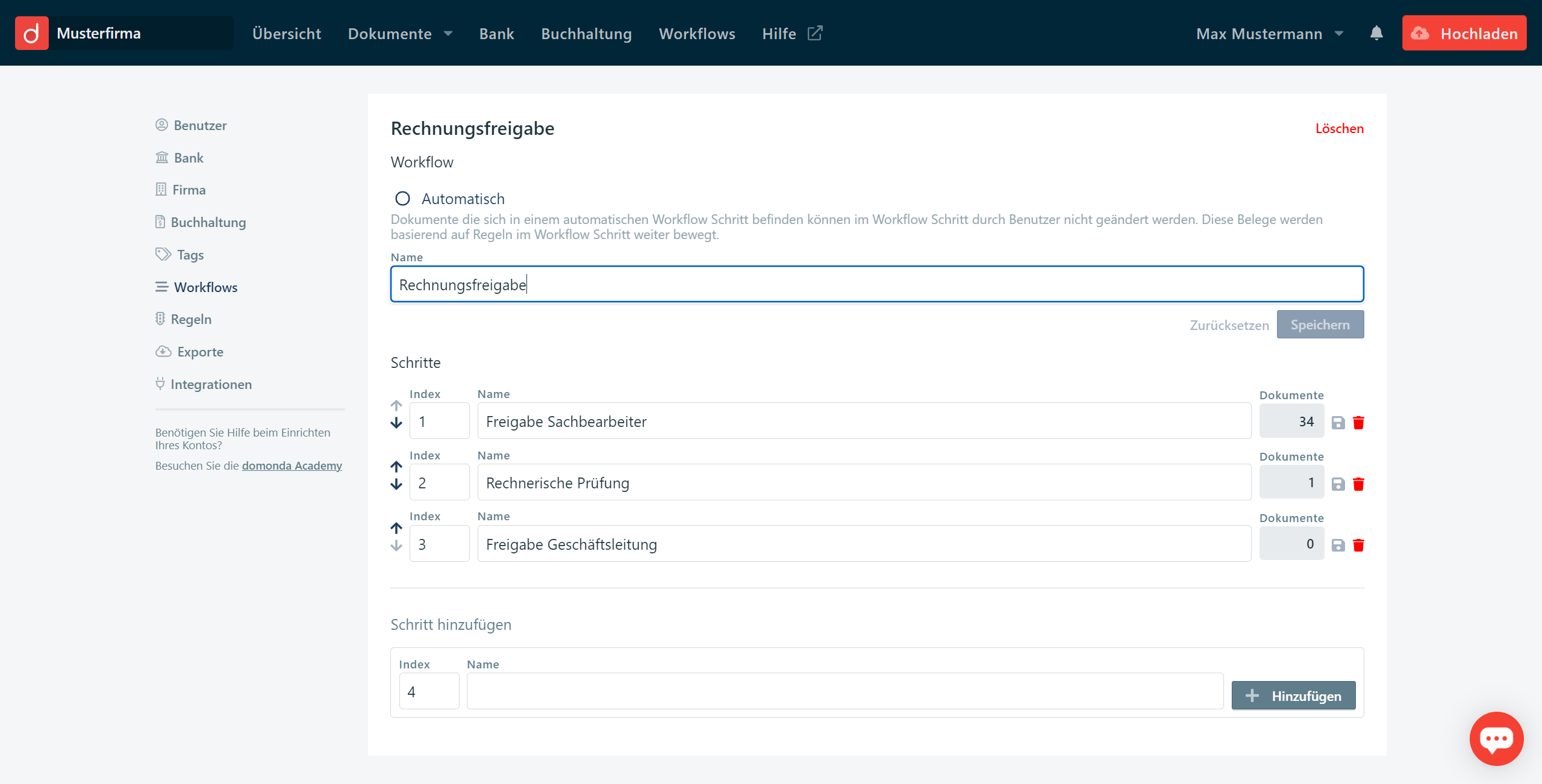The height and width of the screenshot is (784, 1542).
Task: Click the domonda logo icon
Action: 31,33
